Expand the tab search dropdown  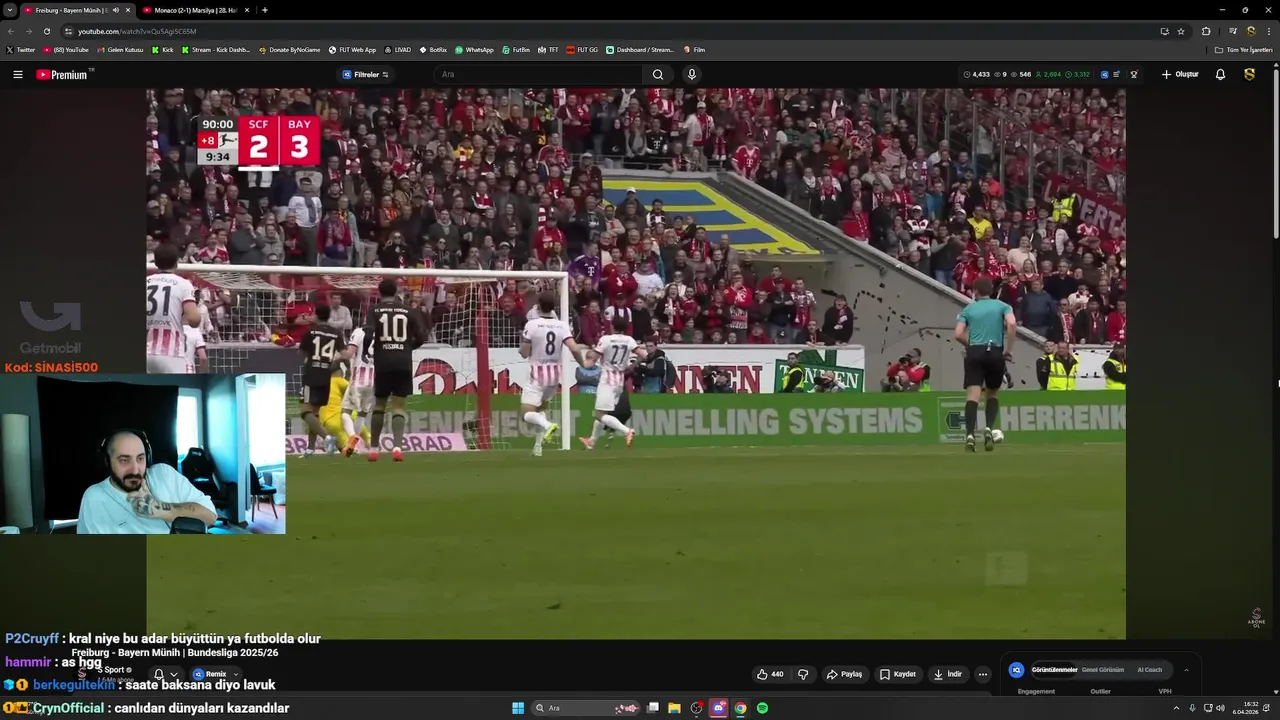[x=9, y=10]
